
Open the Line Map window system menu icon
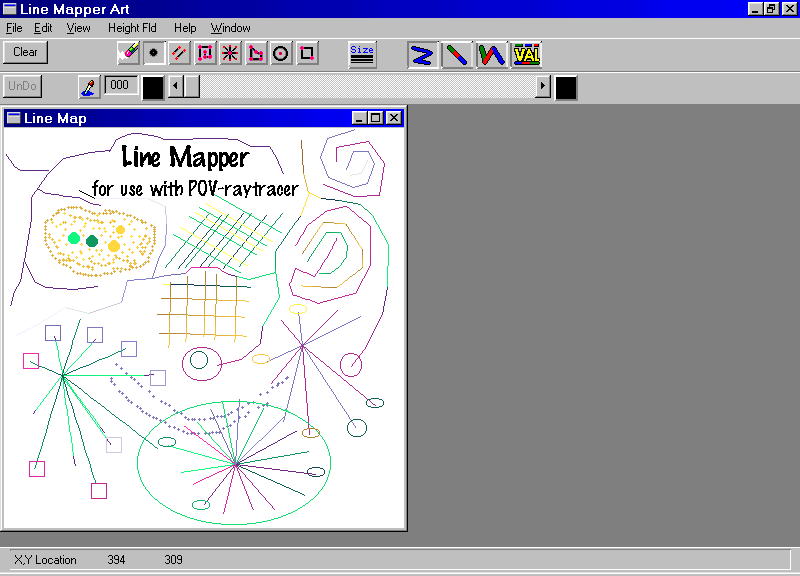coord(14,118)
